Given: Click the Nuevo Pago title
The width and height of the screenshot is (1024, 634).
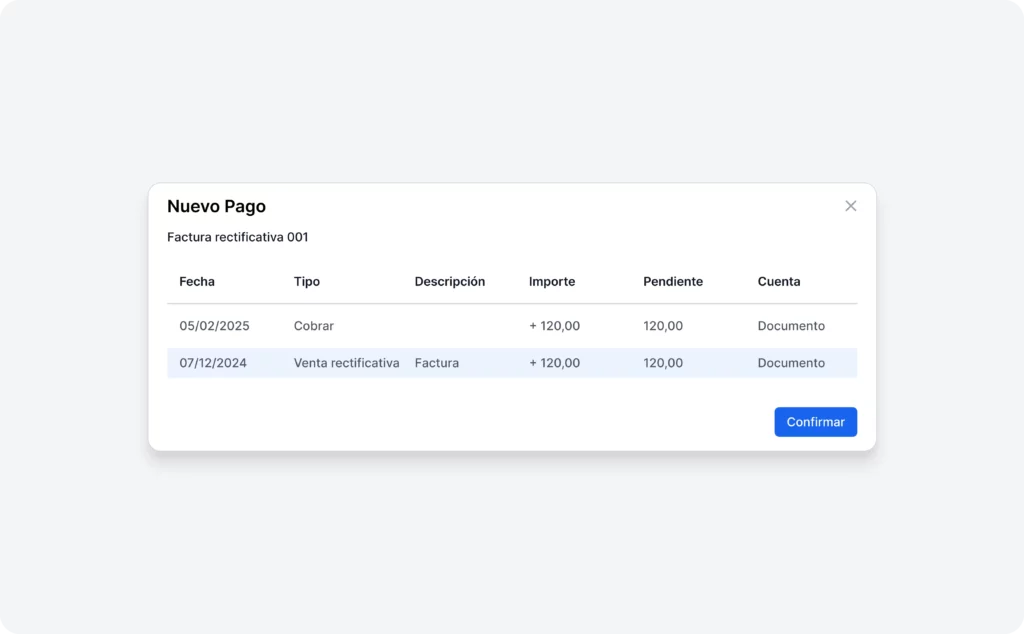Looking at the screenshot, I should [216, 206].
